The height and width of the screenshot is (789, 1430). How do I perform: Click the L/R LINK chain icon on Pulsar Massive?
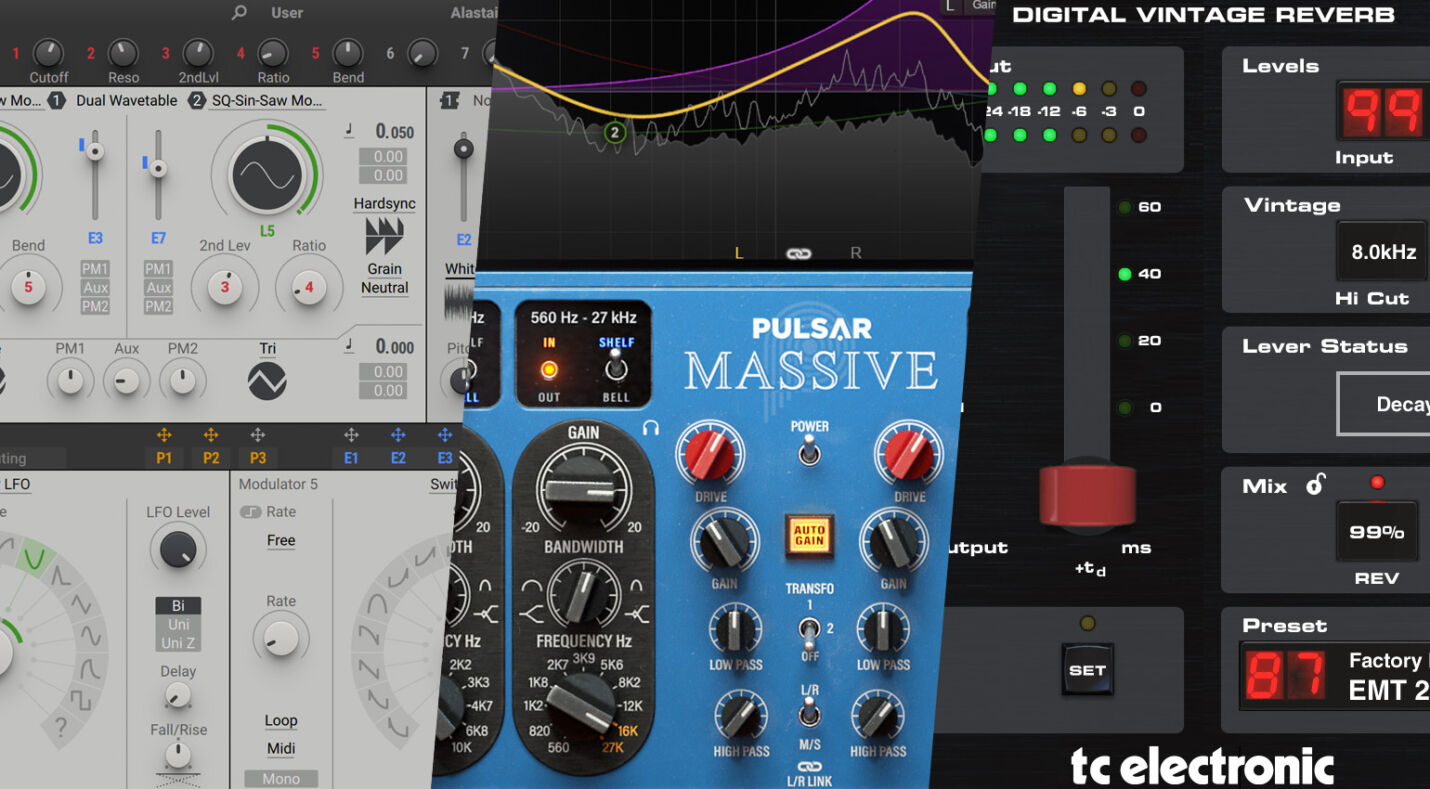[x=809, y=769]
